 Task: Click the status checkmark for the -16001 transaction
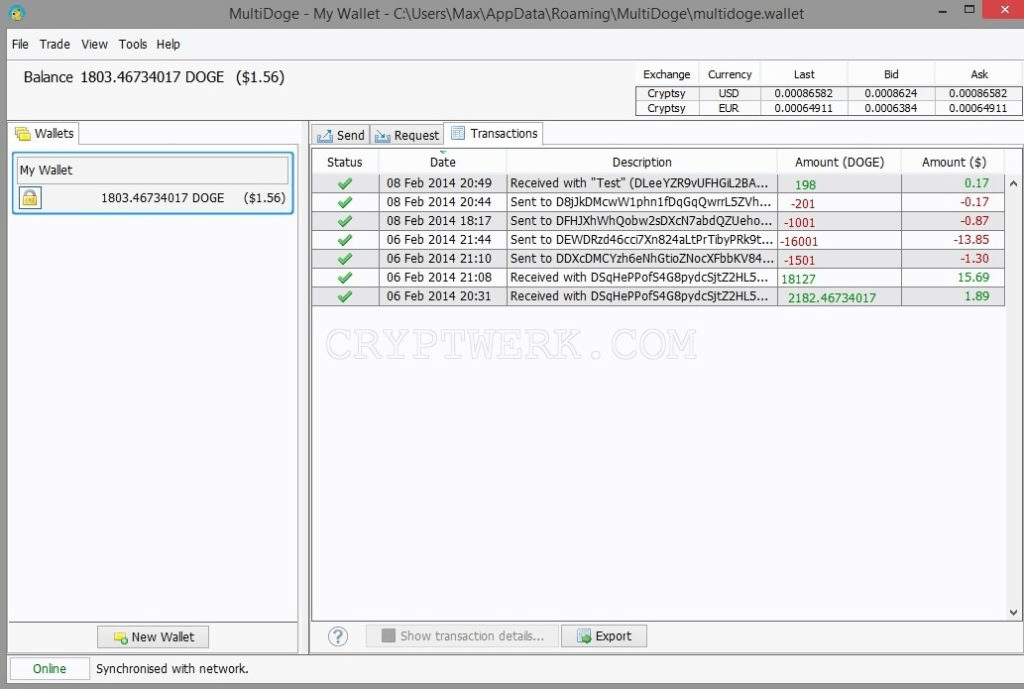click(345, 240)
